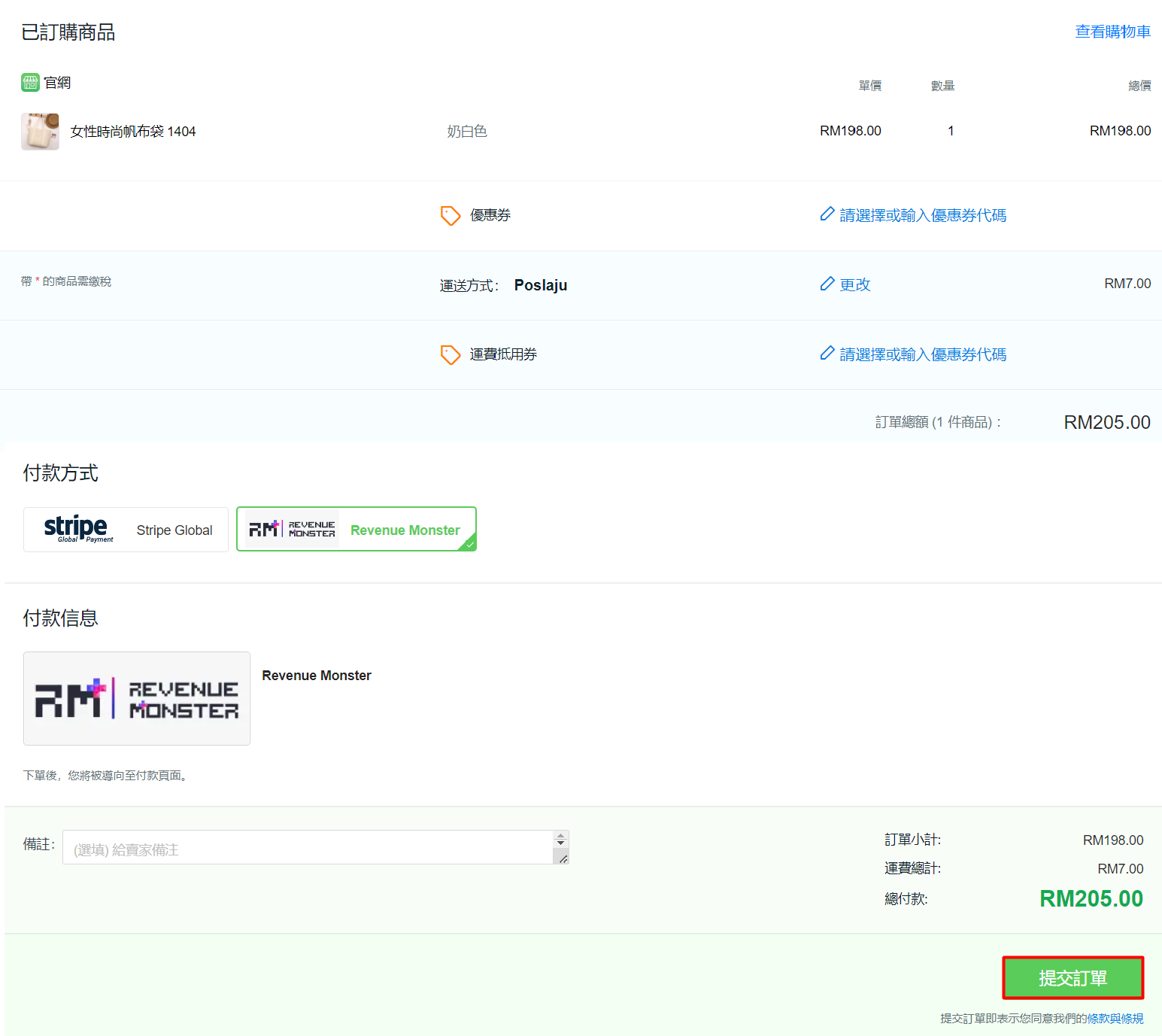Click 更改 to change shipping method
Viewport: 1162px width, 1036px height.
pos(855,284)
